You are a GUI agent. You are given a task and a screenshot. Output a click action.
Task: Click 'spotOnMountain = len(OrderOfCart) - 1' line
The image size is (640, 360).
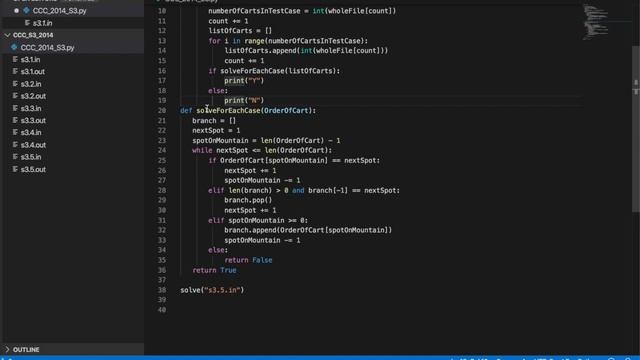point(266,141)
